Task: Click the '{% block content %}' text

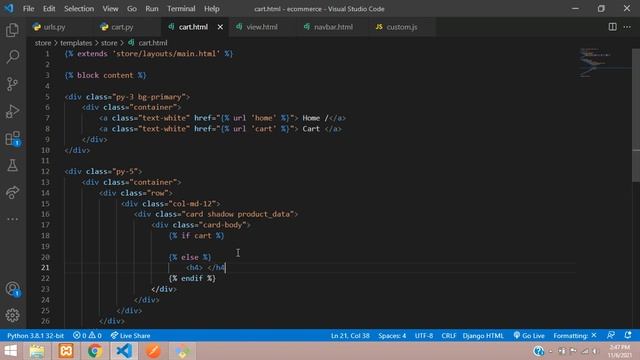Action: [x=105, y=75]
